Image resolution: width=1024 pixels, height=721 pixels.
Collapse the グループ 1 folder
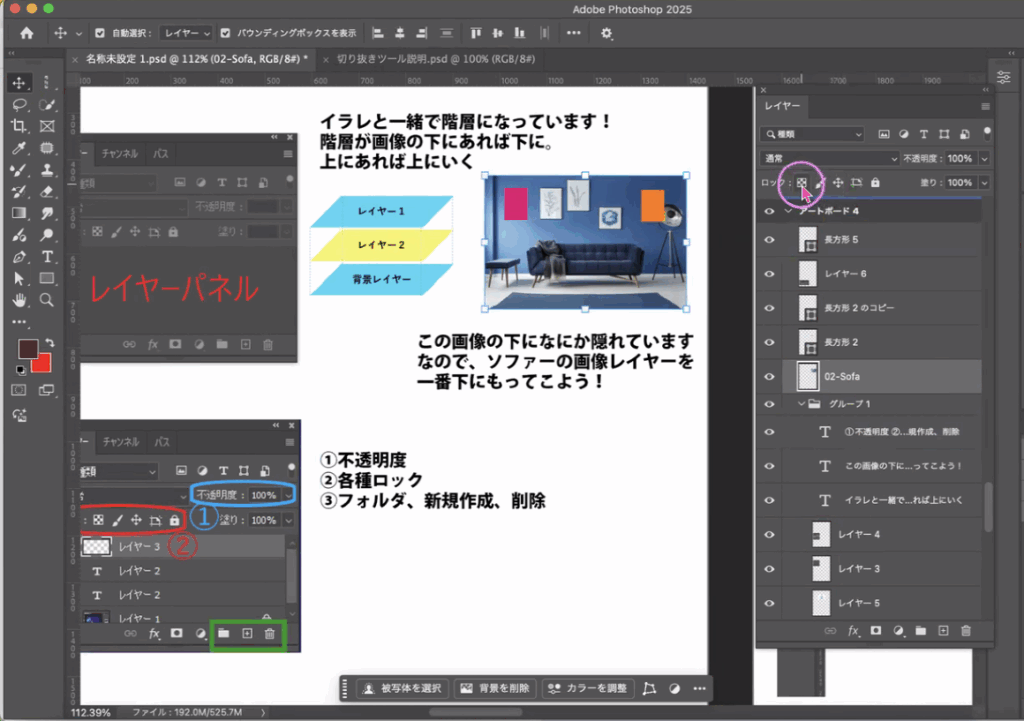(x=802, y=404)
